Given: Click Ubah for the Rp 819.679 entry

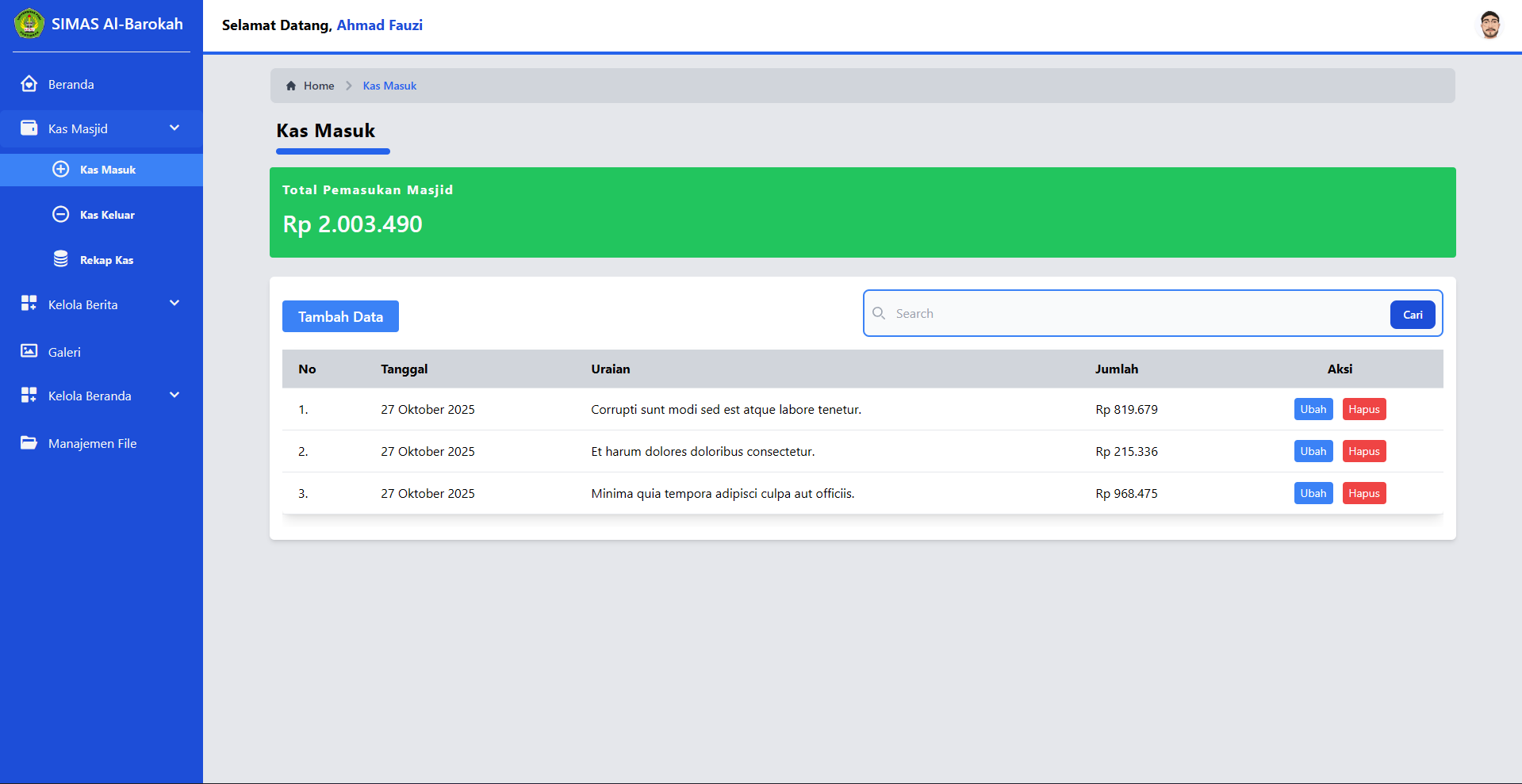Looking at the screenshot, I should click(1313, 409).
